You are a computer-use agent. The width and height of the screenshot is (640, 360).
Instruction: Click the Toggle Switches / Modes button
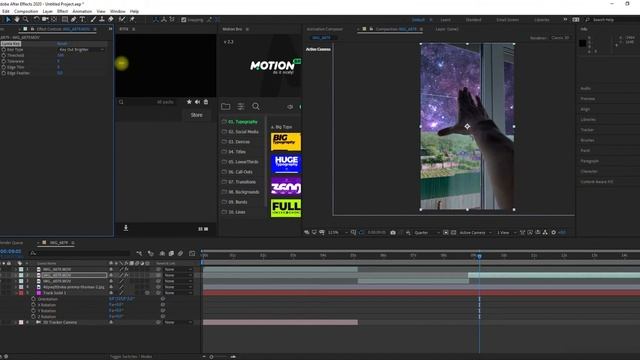point(131,357)
